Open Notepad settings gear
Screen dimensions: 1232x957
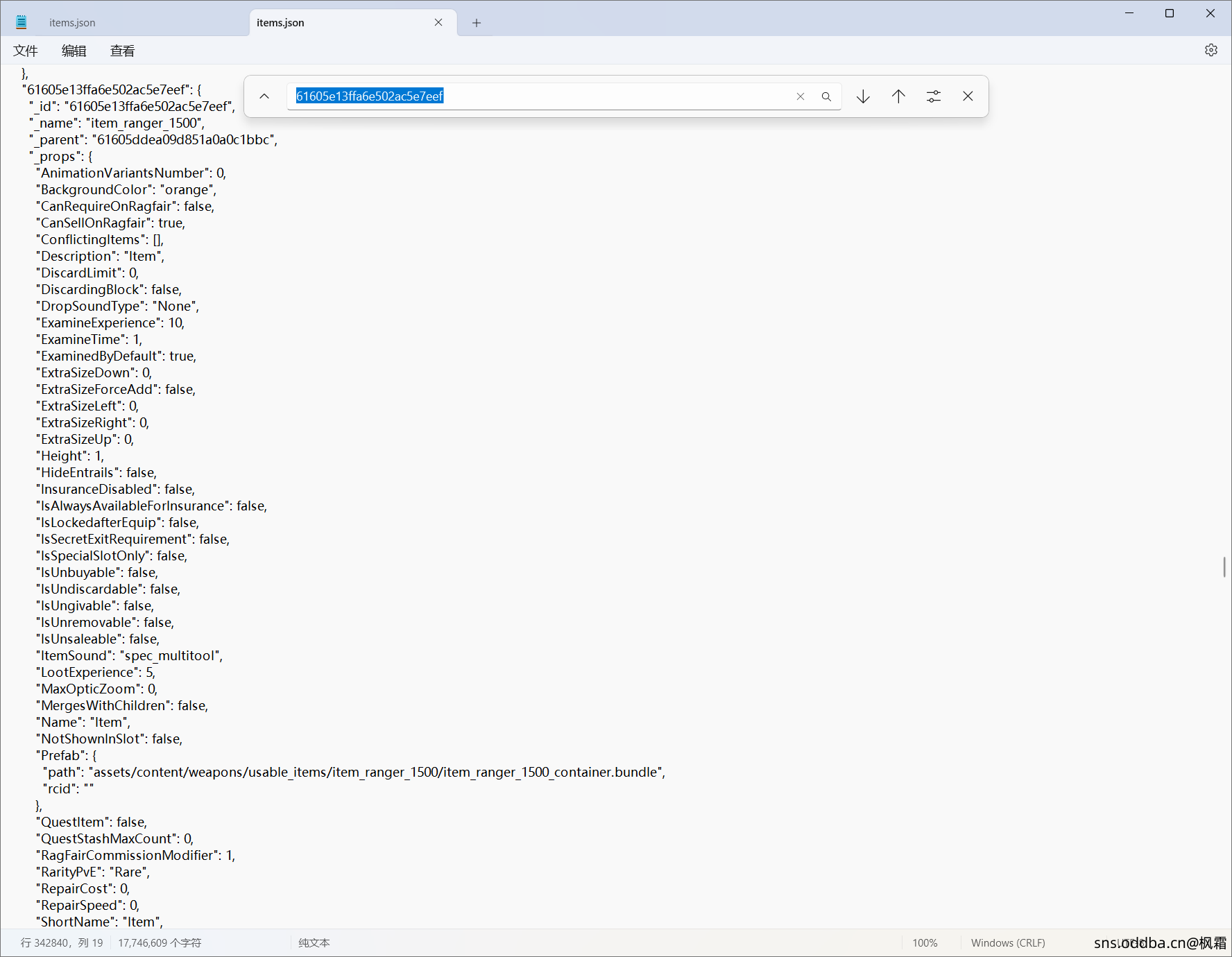click(1211, 51)
